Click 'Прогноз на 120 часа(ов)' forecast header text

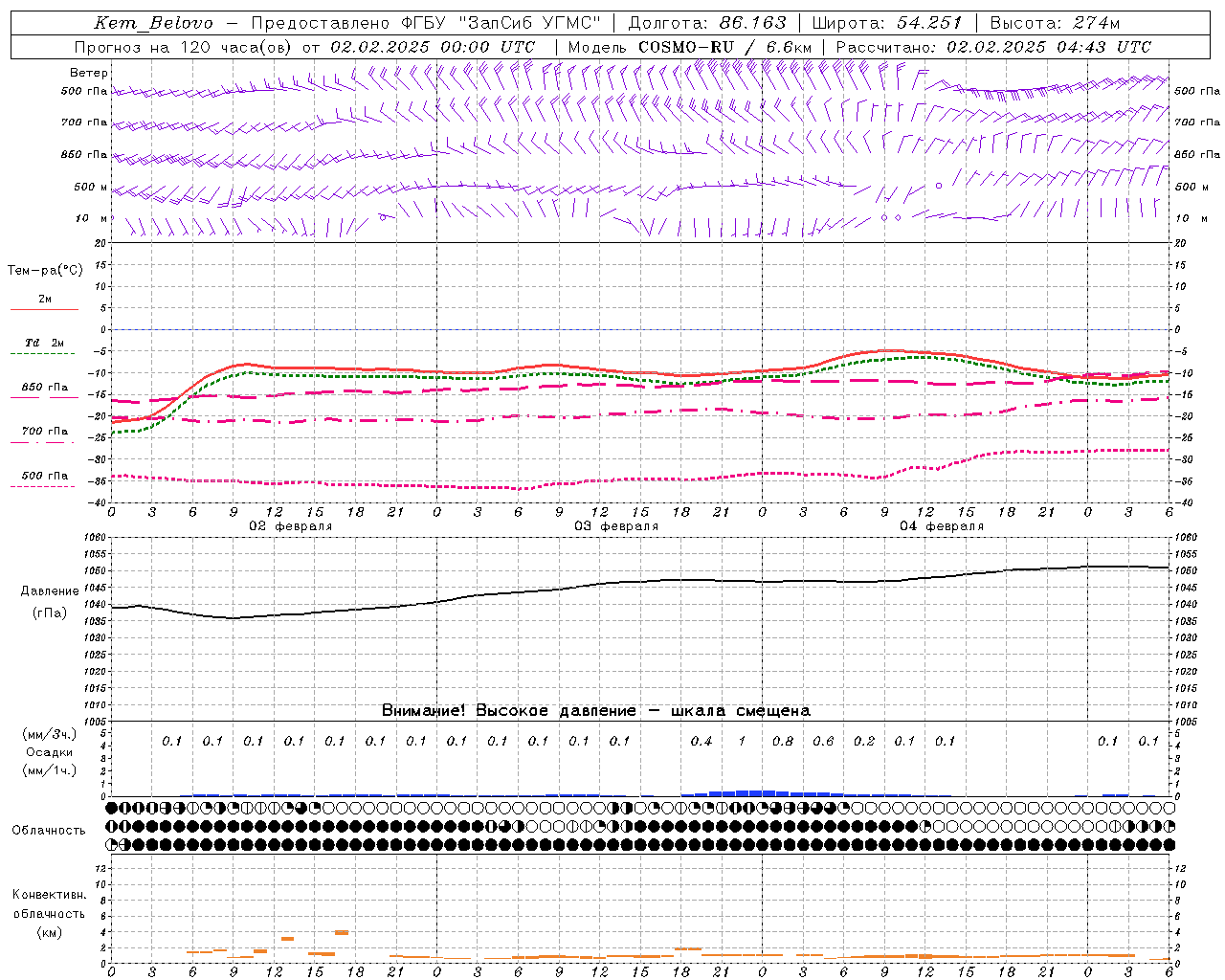coord(184,47)
